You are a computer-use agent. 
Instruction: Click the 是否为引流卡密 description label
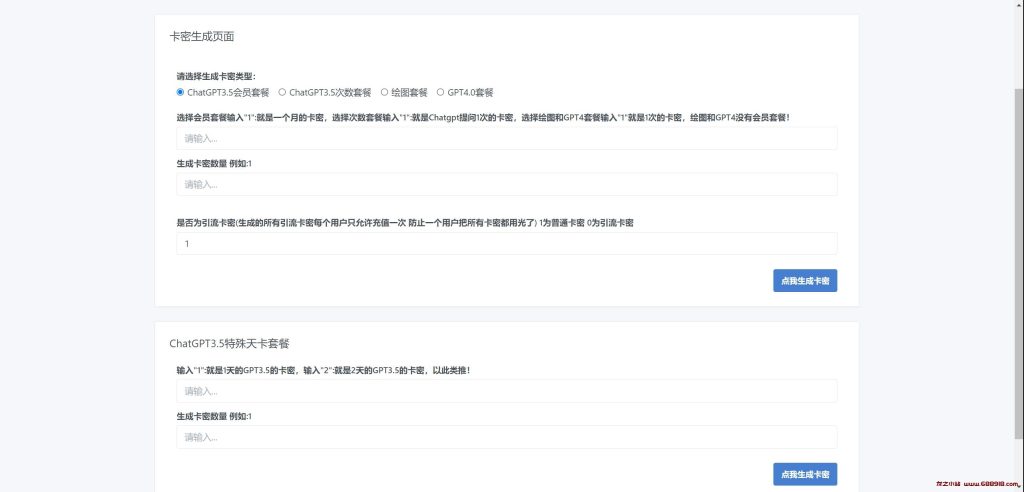[405, 223]
